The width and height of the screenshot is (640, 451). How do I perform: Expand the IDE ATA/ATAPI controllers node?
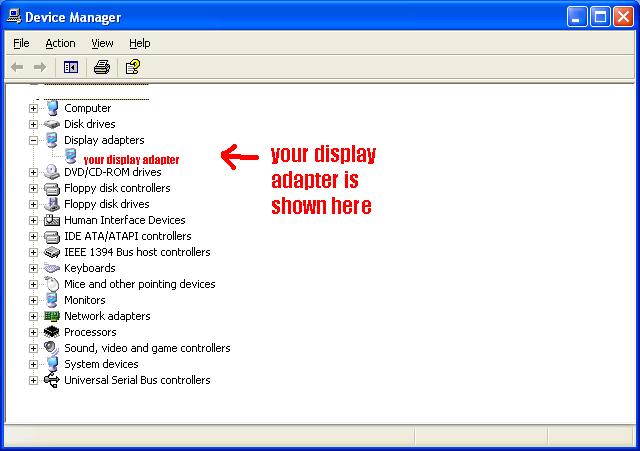point(33,236)
